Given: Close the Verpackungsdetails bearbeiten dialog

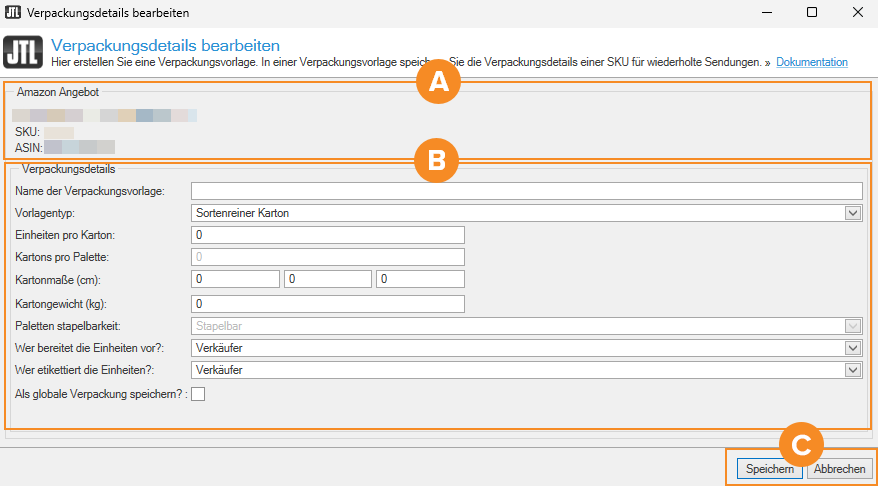Looking at the screenshot, I should [x=855, y=13].
